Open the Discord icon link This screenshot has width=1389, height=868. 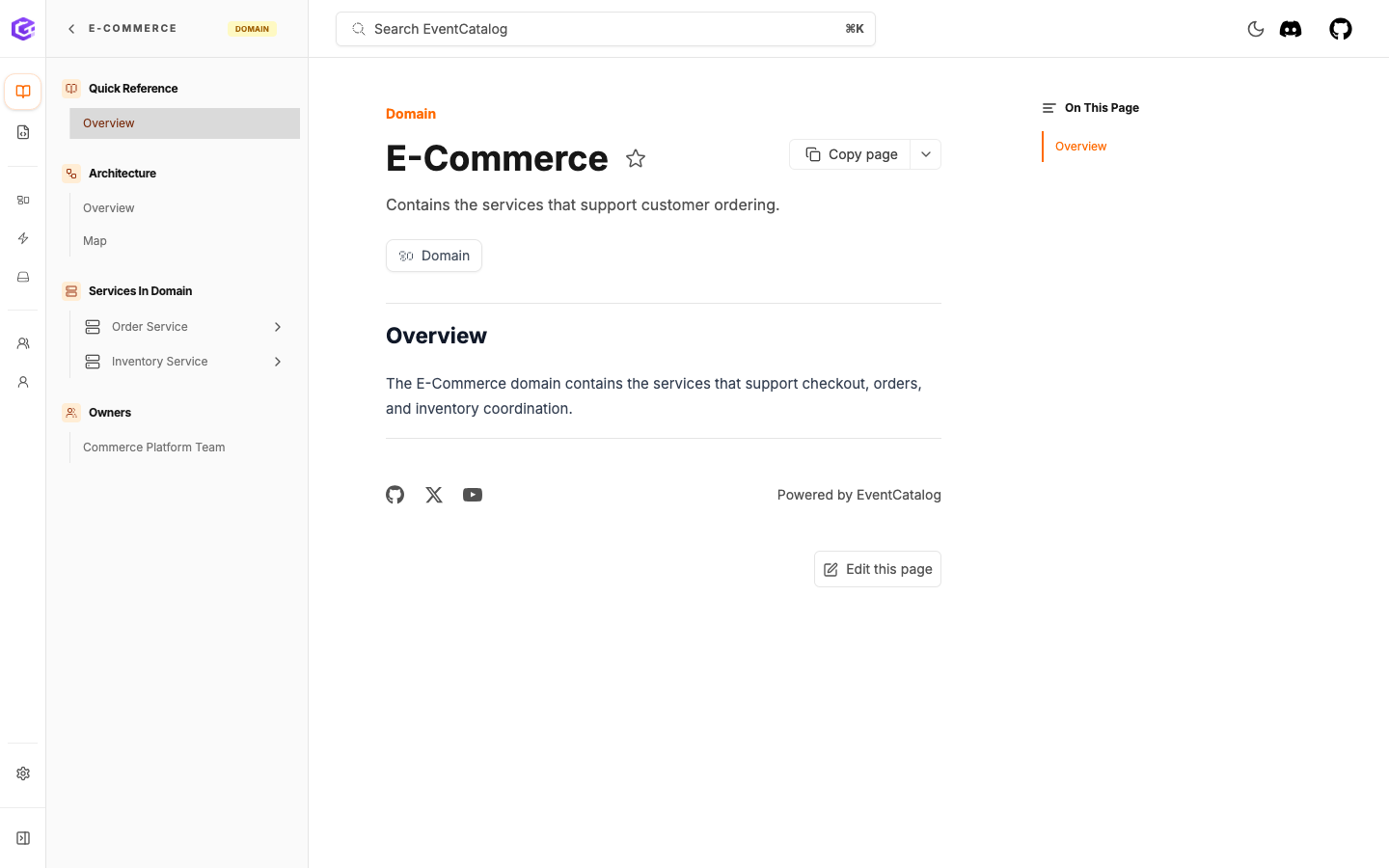(1291, 29)
